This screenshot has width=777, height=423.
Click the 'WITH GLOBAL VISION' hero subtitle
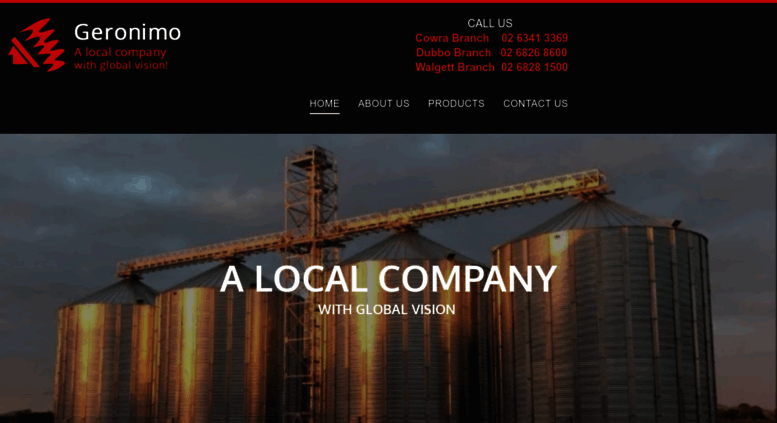click(387, 310)
